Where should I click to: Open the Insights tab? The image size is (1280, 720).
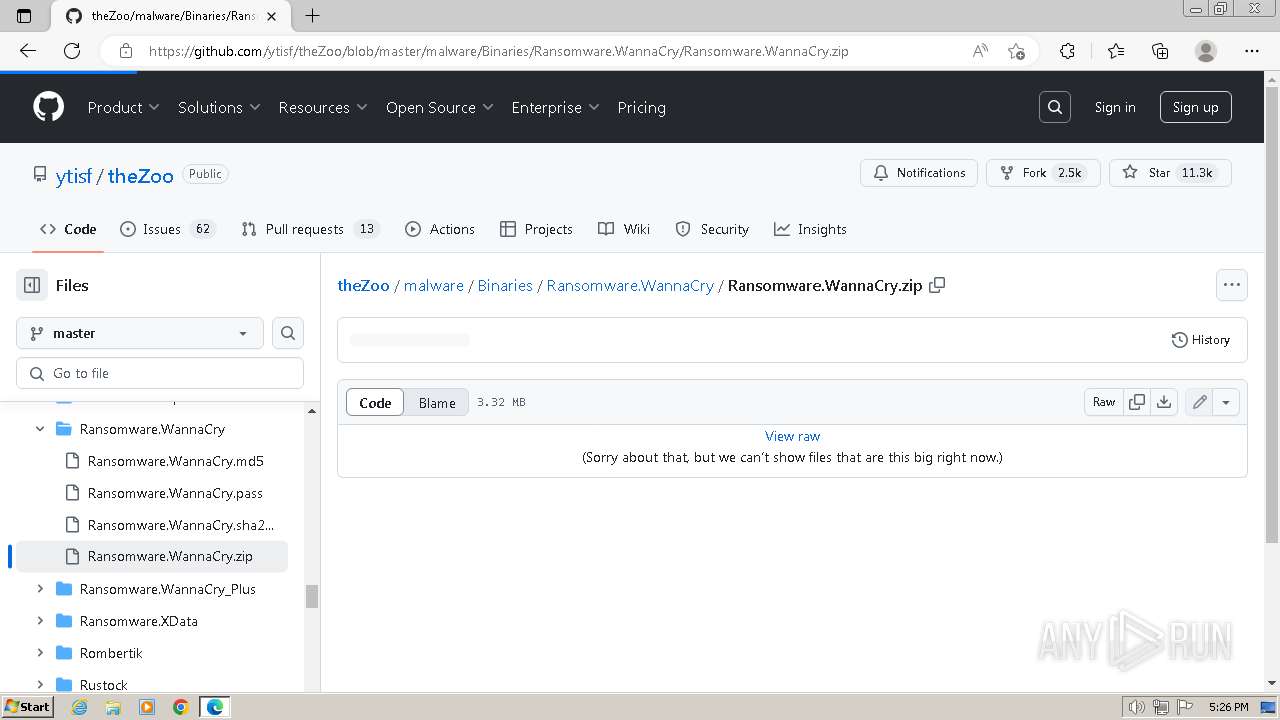pos(810,229)
